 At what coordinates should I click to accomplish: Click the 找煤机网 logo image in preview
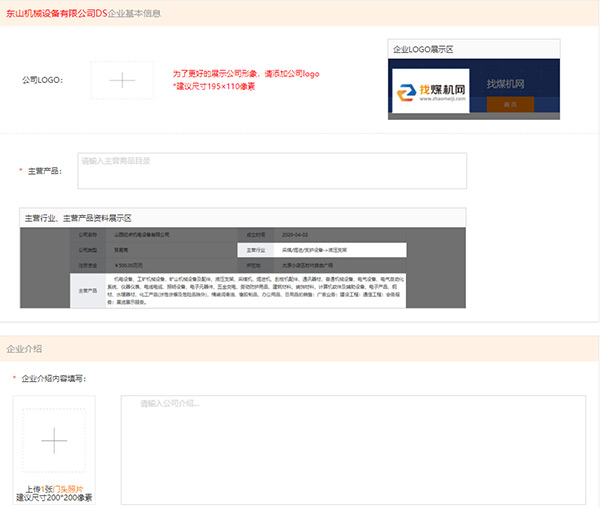[430, 92]
